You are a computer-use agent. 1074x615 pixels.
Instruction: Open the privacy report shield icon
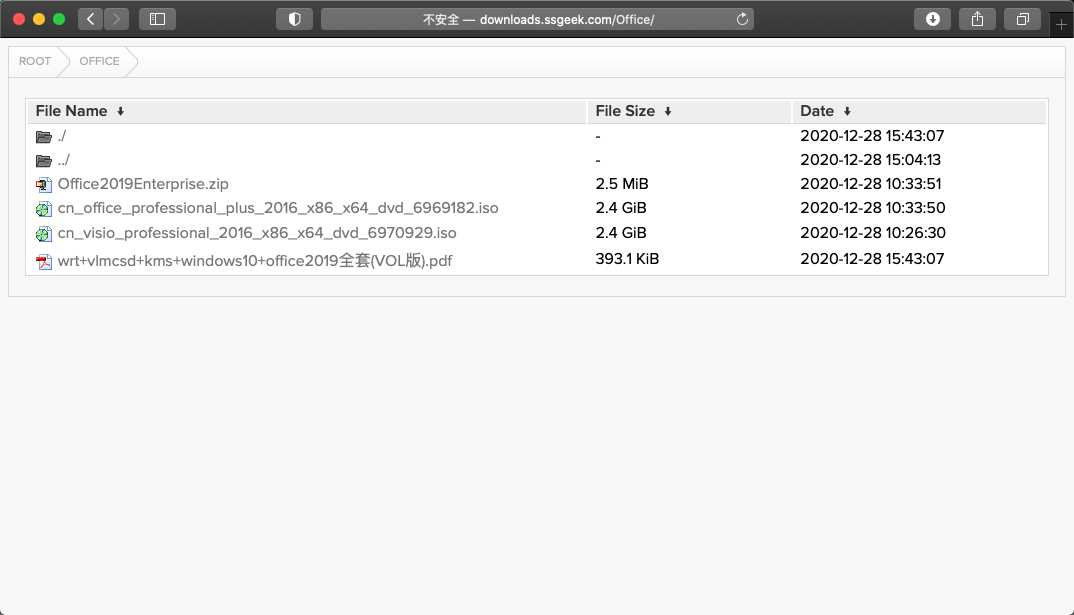[x=295, y=19]
